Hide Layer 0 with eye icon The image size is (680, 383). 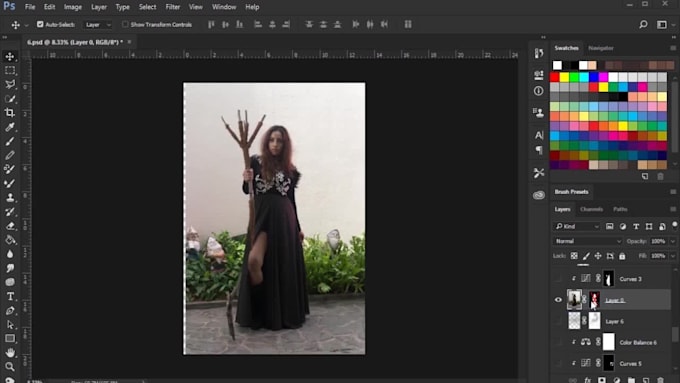tap(559, 300)
